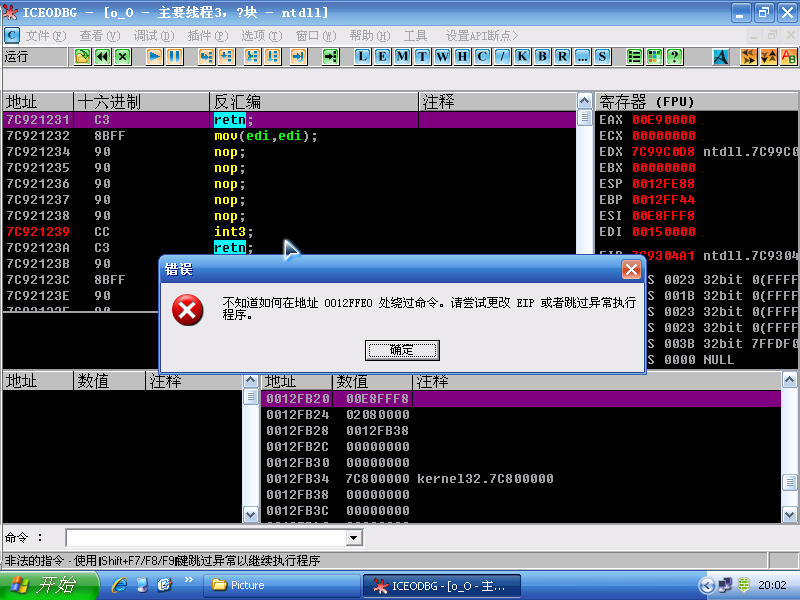Open the 设置API断点 menu
The height and width of the screenshot is (600, 800).
(482, 36)
